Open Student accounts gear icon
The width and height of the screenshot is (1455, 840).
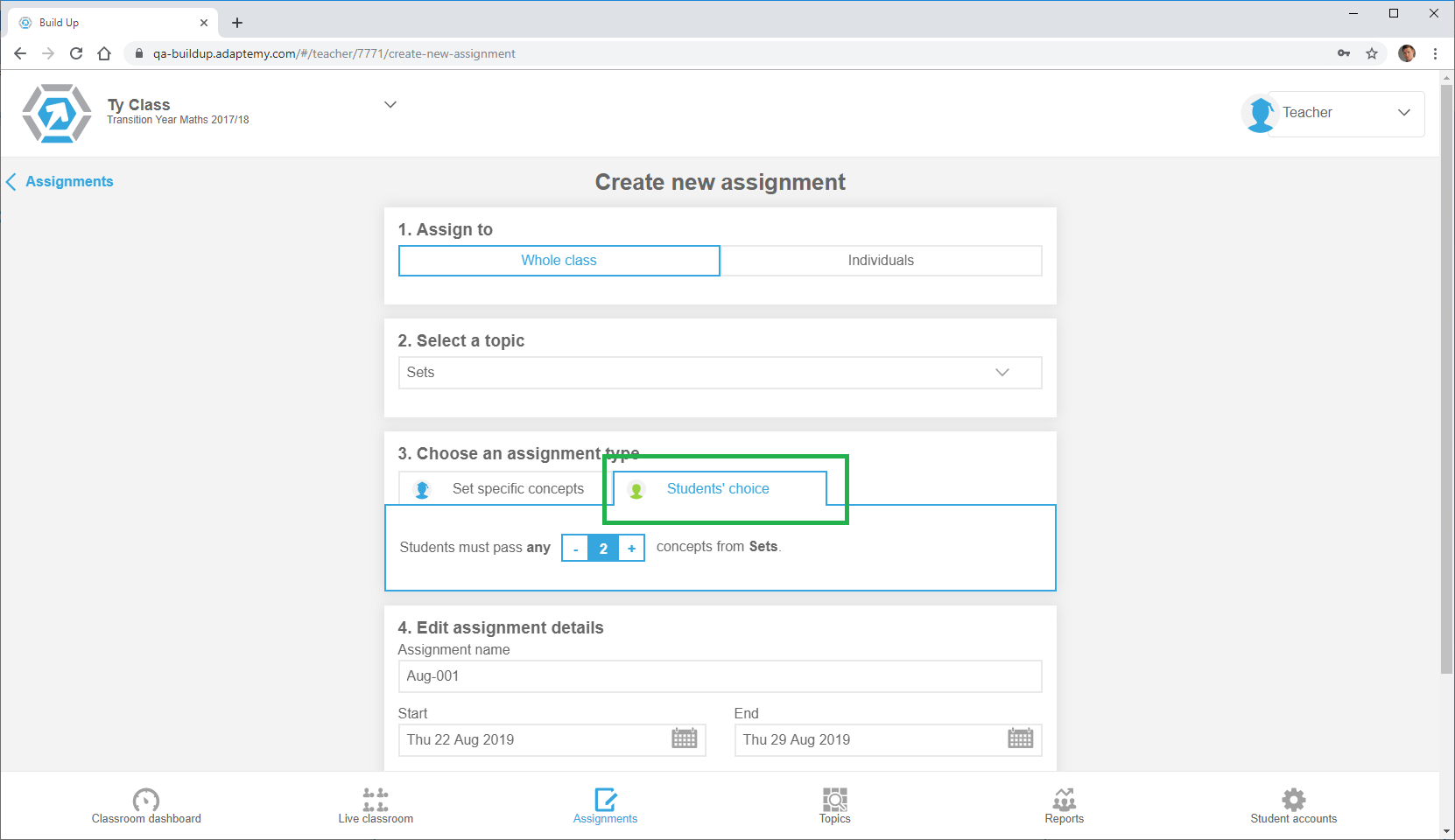(1293, 800)
